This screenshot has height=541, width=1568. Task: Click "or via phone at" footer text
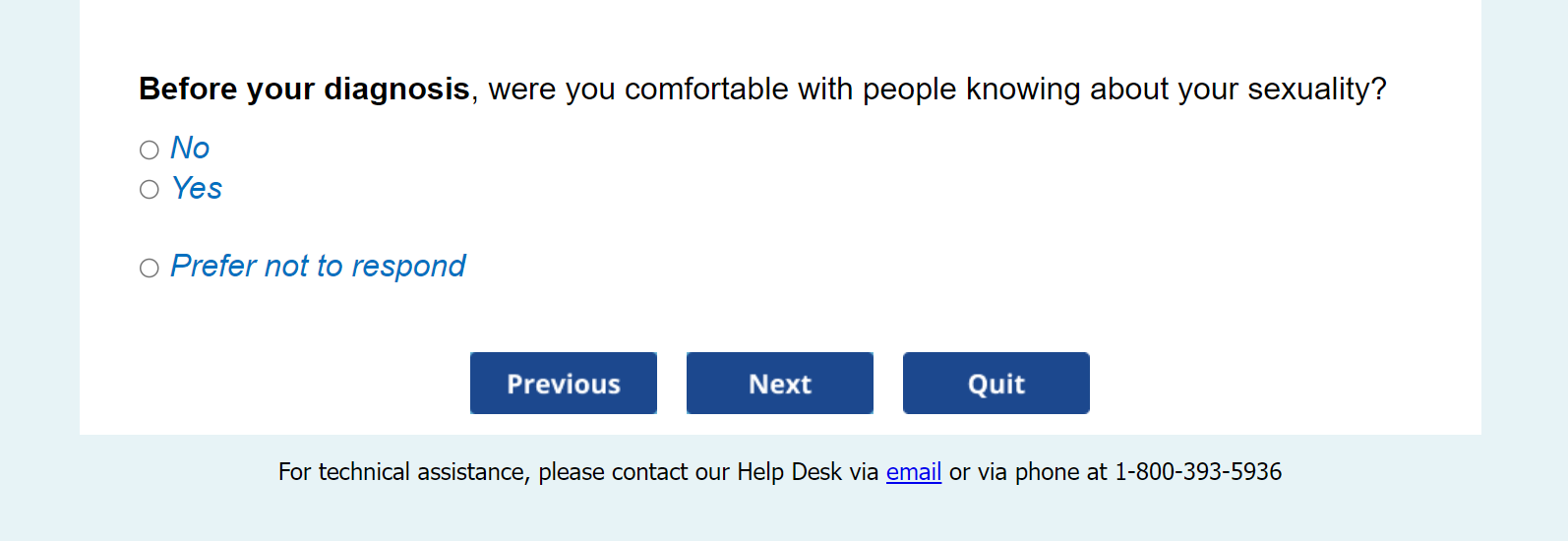tap(1028, 472)
